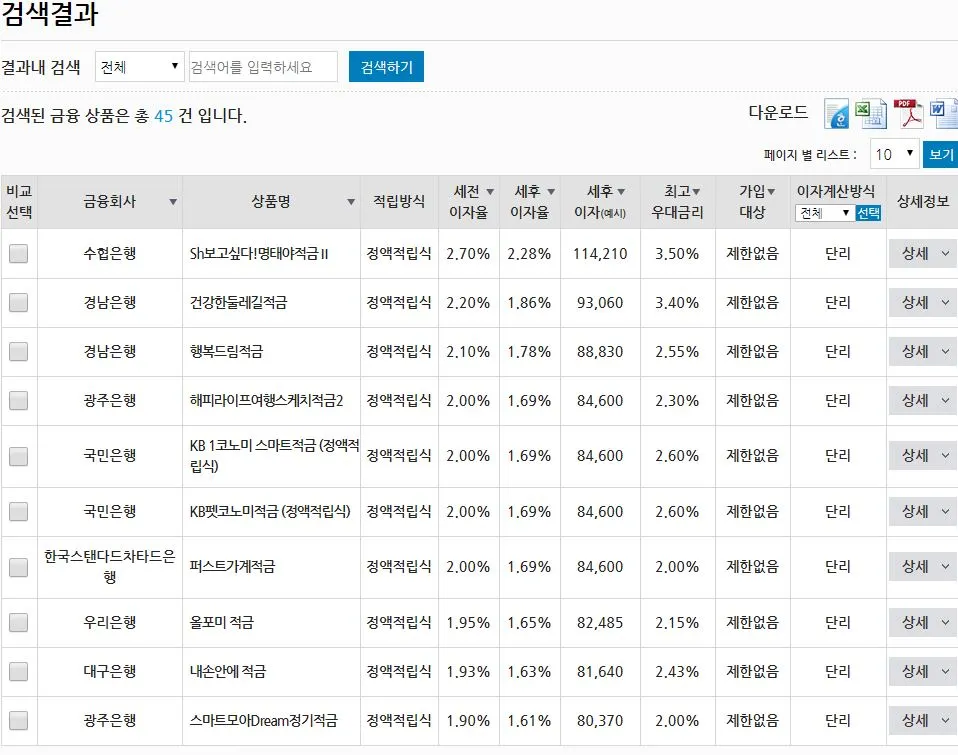
Task: Sort by 세후 이자 arrow
Action: [621, 192]
